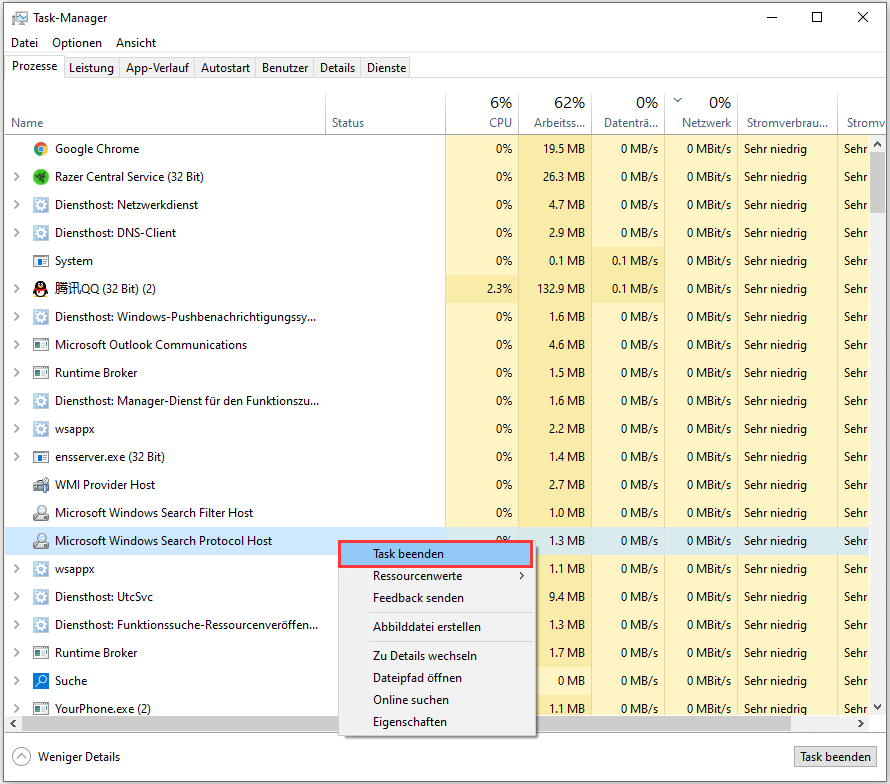Click the Diensthost: Netzwerkdienst gear icon

point(40,205)
